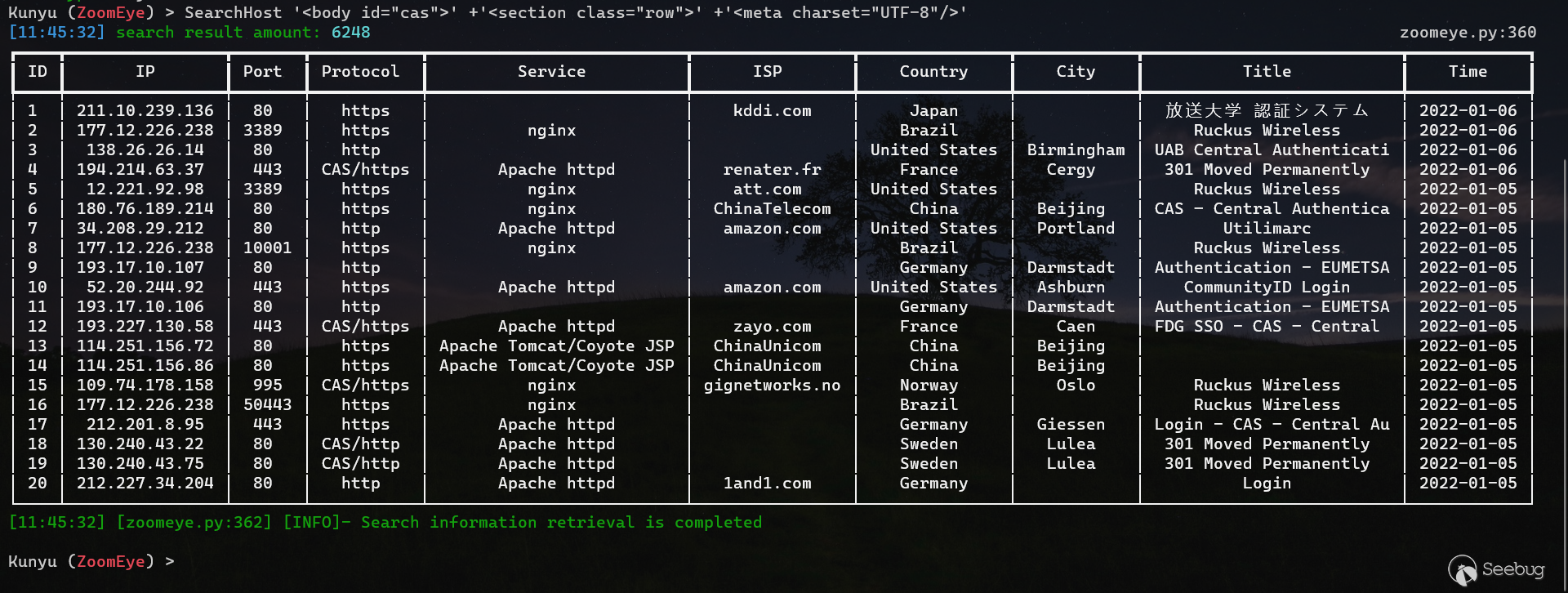This screenshot has height=593, width=1568.
Task: Click IP address 211.10.239.136
Action: 145,111
